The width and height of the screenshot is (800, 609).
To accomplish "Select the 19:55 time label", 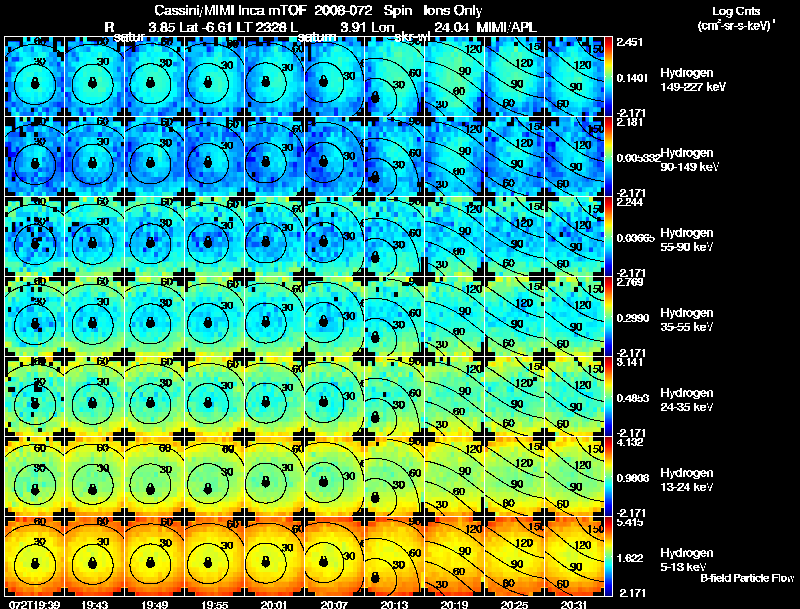I will [215, 604].
